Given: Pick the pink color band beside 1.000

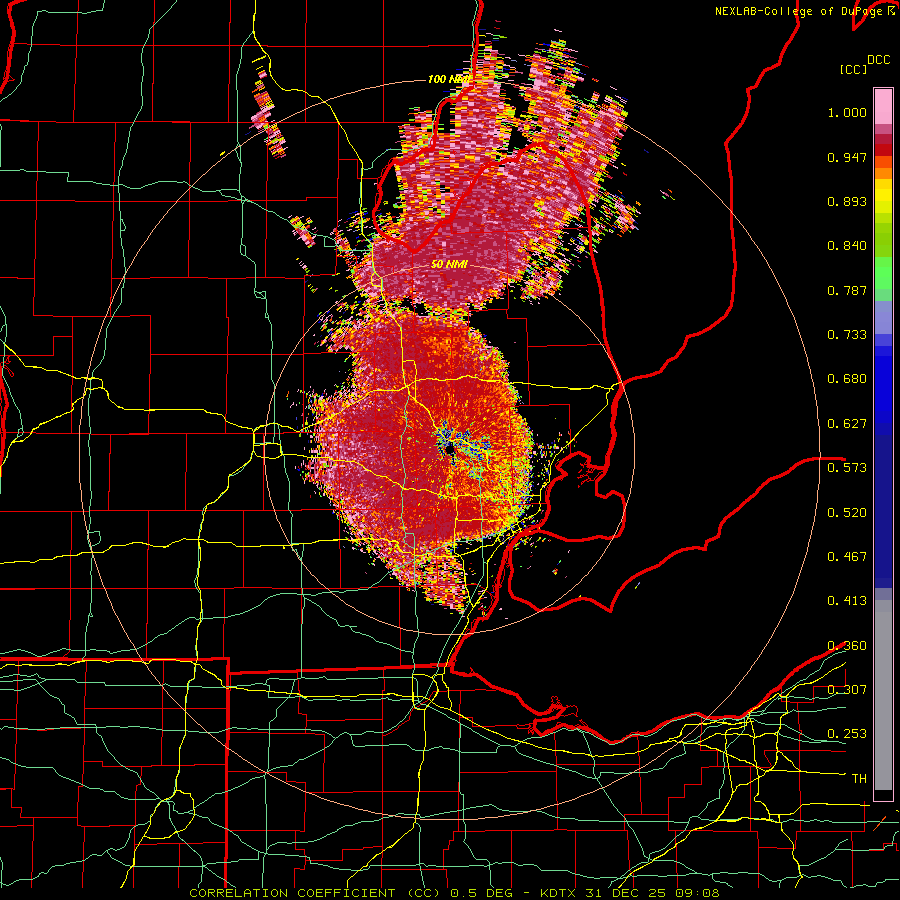Looking at the screenshot, I should pyautogui.click(x=883, y=107).
